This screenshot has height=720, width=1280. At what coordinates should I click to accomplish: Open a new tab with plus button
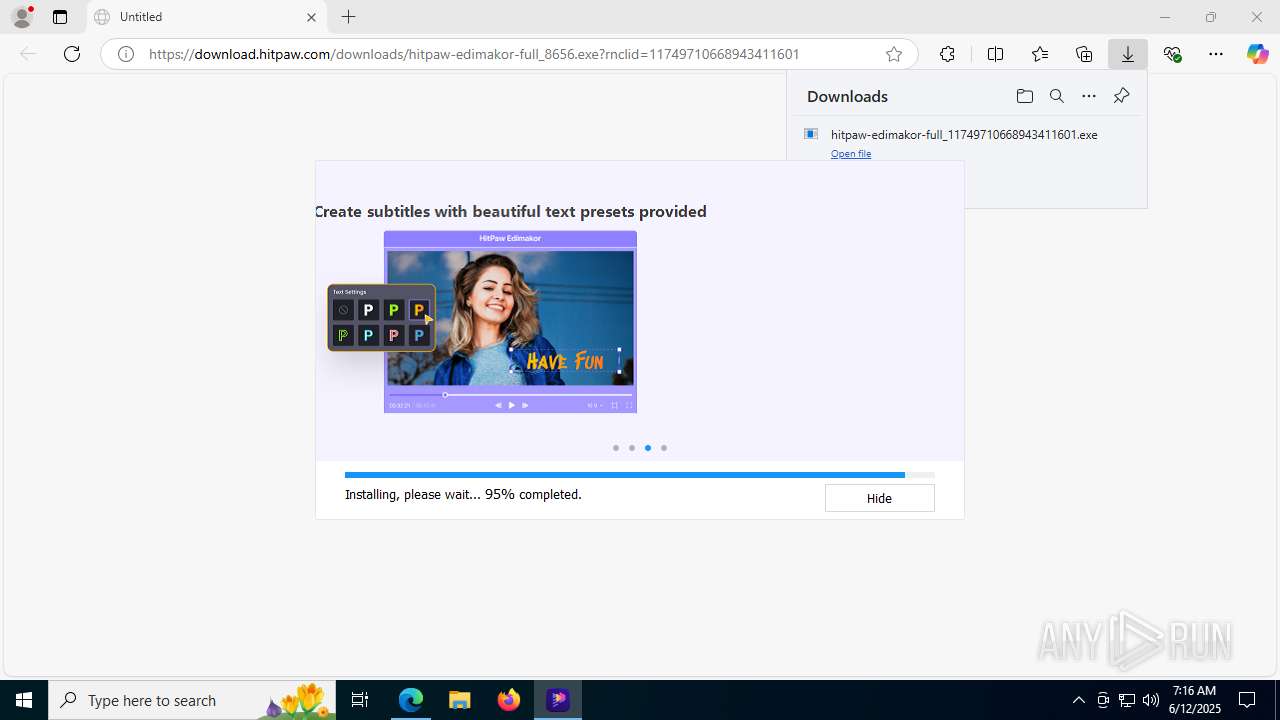pyautogui.click(x=348, y=17)
